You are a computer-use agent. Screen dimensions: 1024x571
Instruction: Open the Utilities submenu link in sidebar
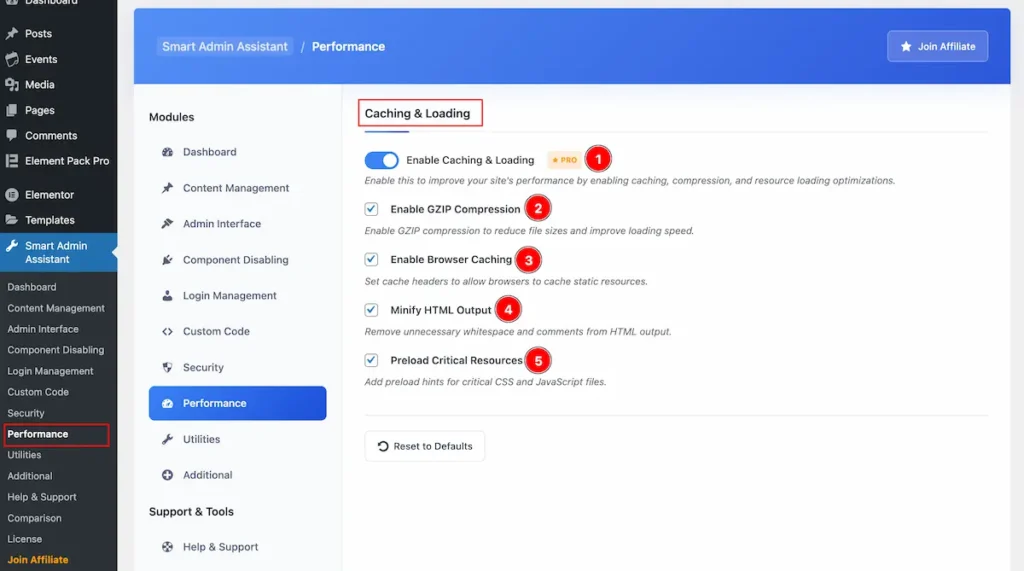[24, 455]
